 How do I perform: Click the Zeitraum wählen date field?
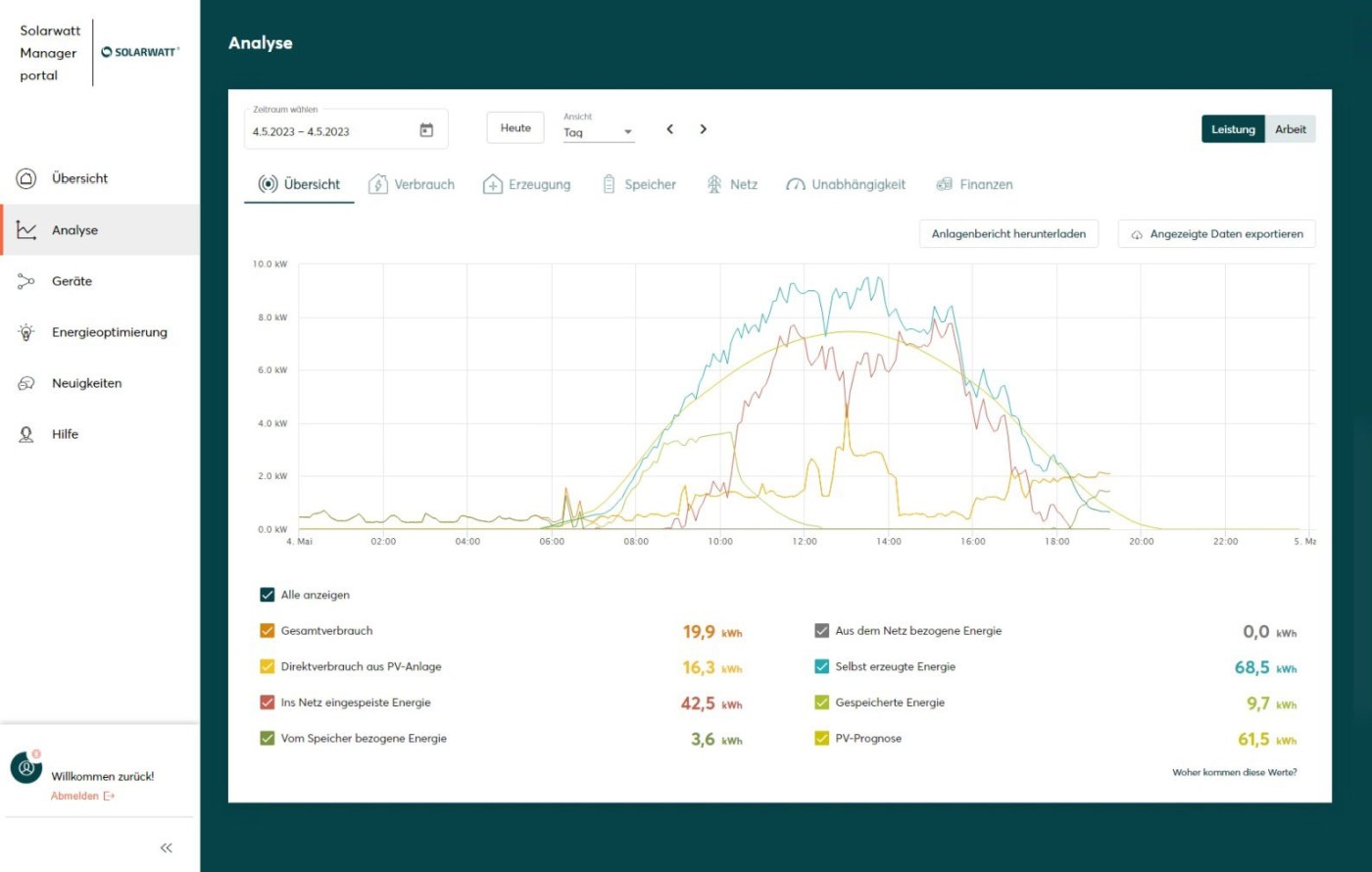pos(328,131)
